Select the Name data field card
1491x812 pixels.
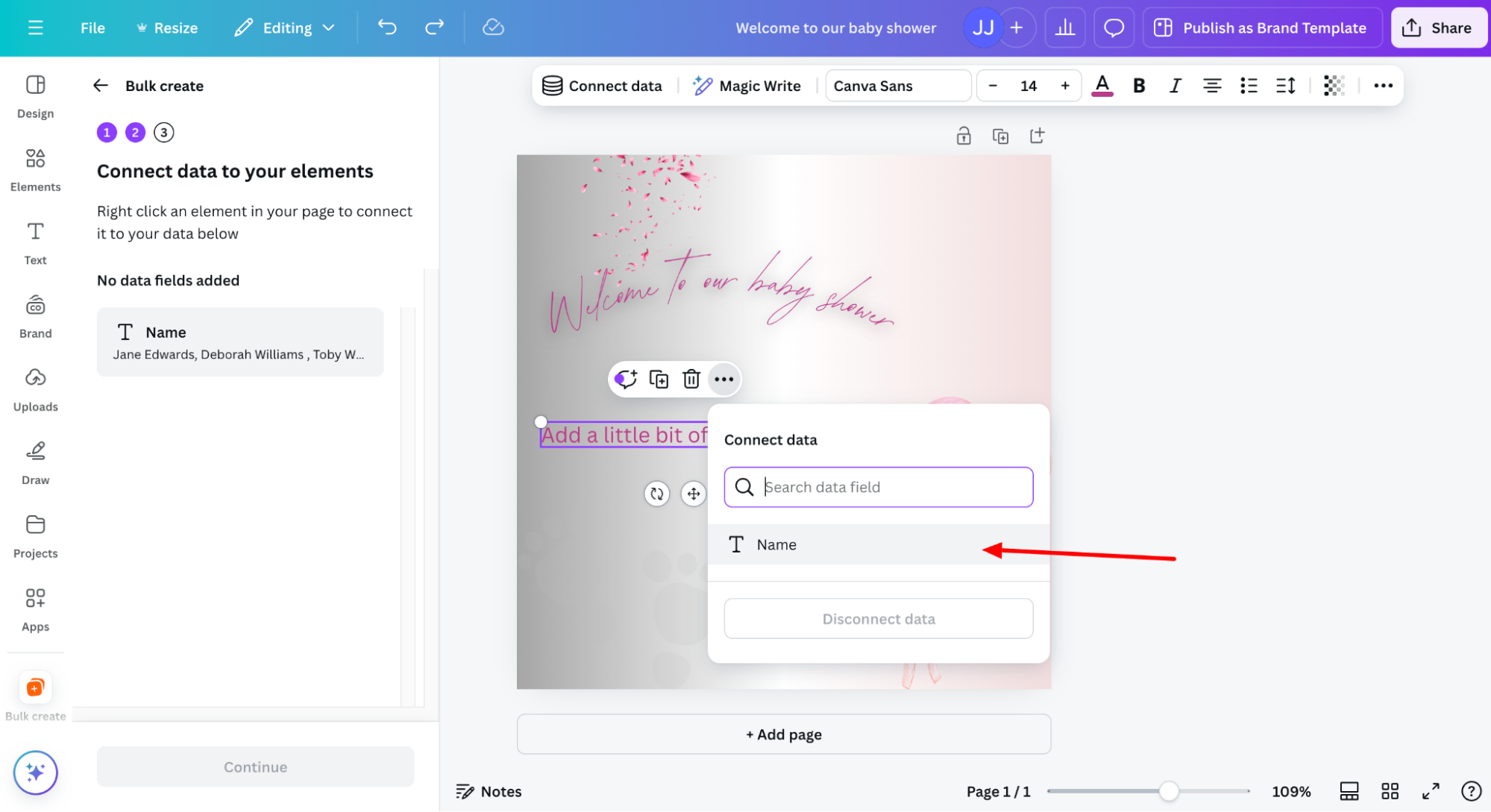[x=240, y=342]
